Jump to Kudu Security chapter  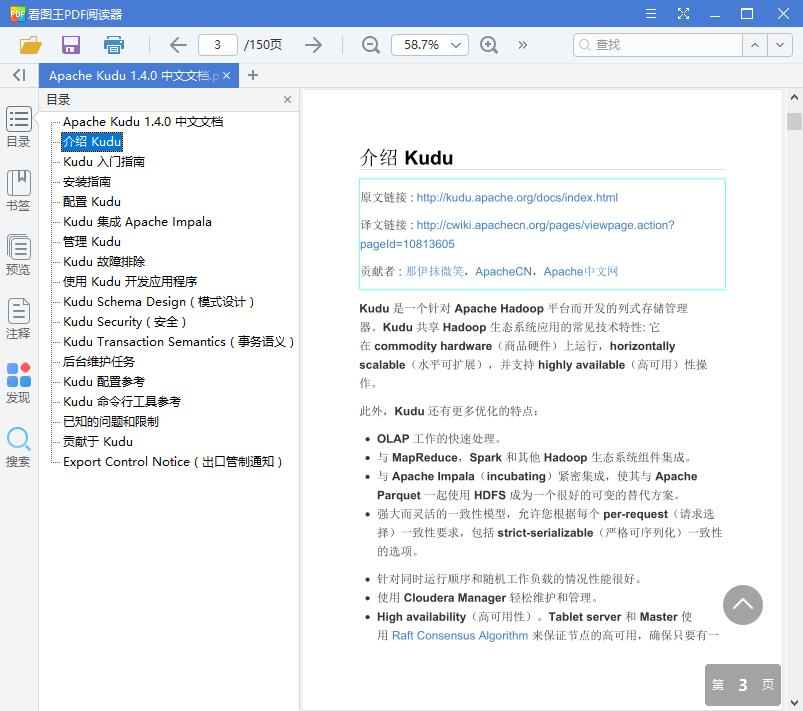(x=124, y=322)
